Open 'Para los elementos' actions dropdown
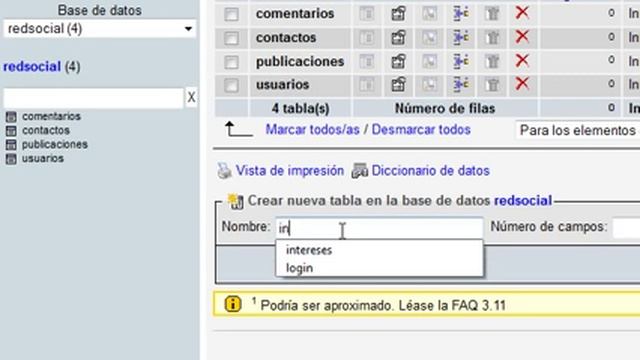The width and height of the screenshot is (640, 360). [x=578, y=131]
